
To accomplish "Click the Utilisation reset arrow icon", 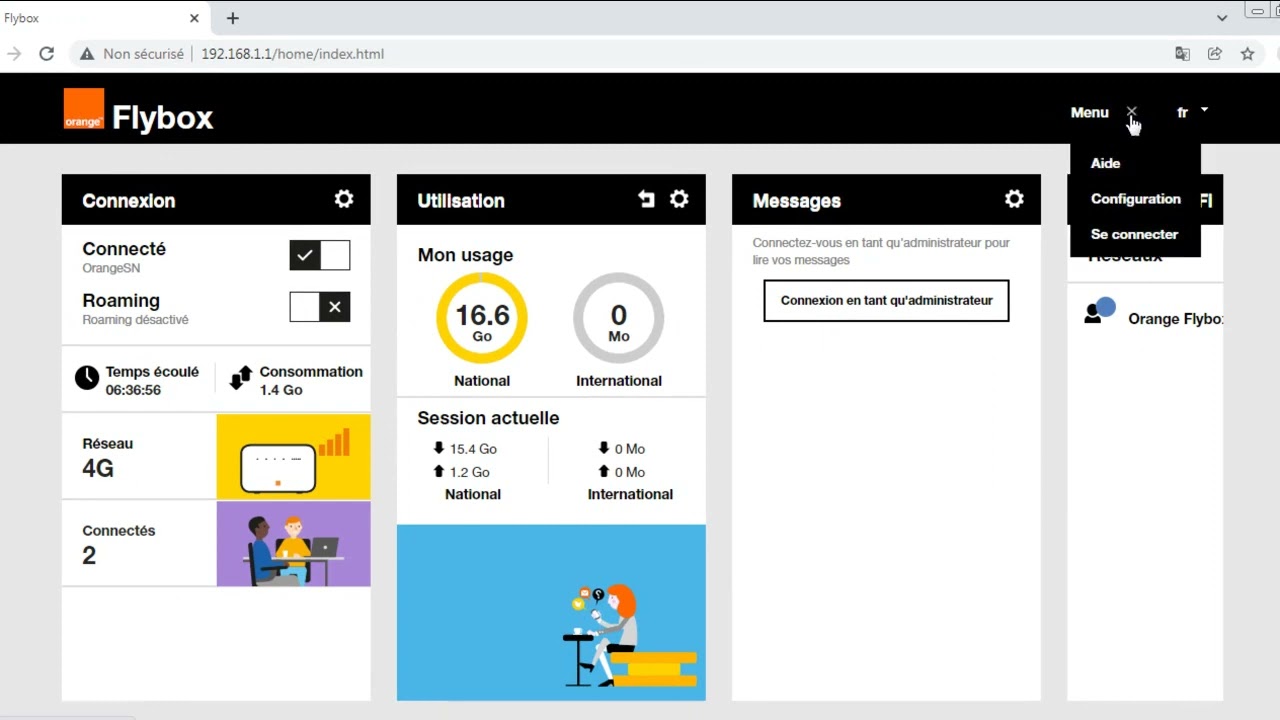I will (x=647, y=199).
